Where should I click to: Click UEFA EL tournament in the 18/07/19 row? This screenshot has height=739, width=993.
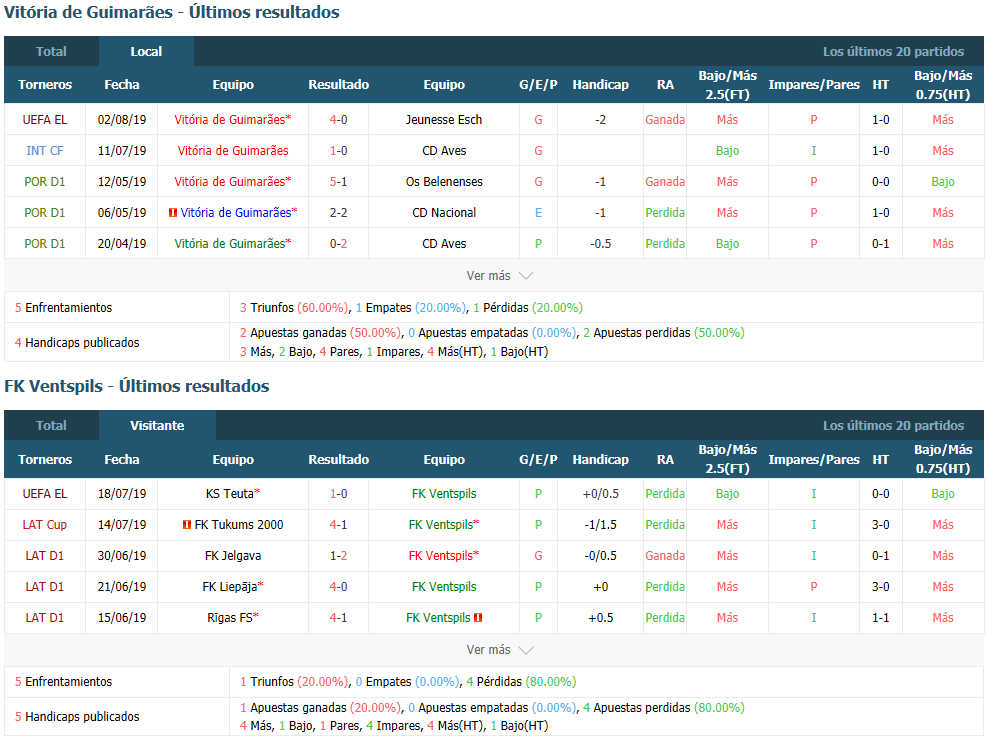[44, 494]
